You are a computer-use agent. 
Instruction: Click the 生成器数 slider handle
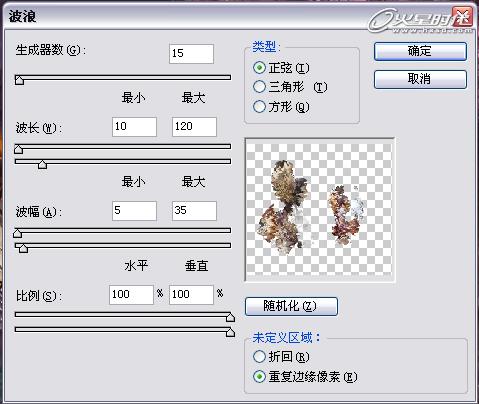coord(19,80)
